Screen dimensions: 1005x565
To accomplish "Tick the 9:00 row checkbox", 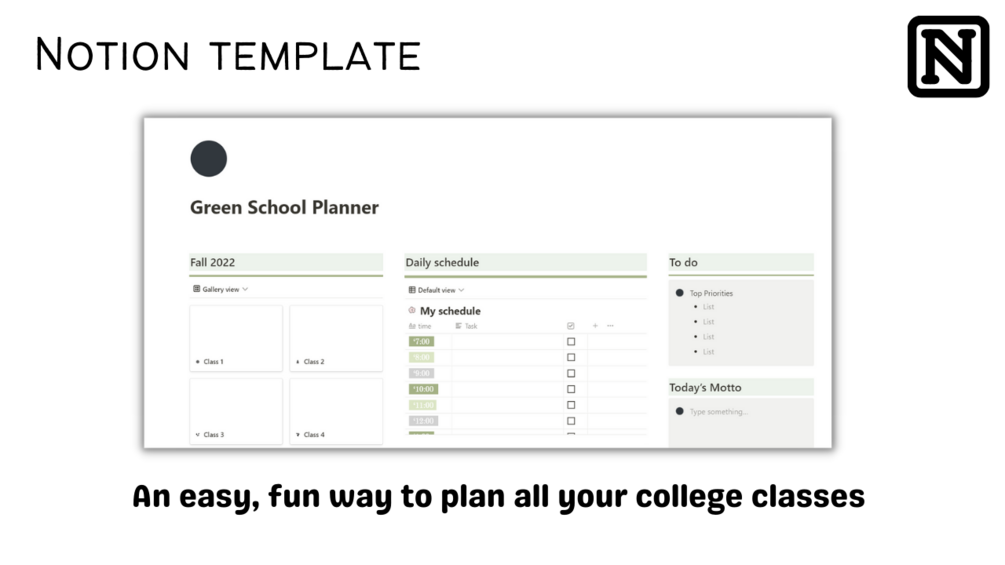I will click(x=571, y=373).
